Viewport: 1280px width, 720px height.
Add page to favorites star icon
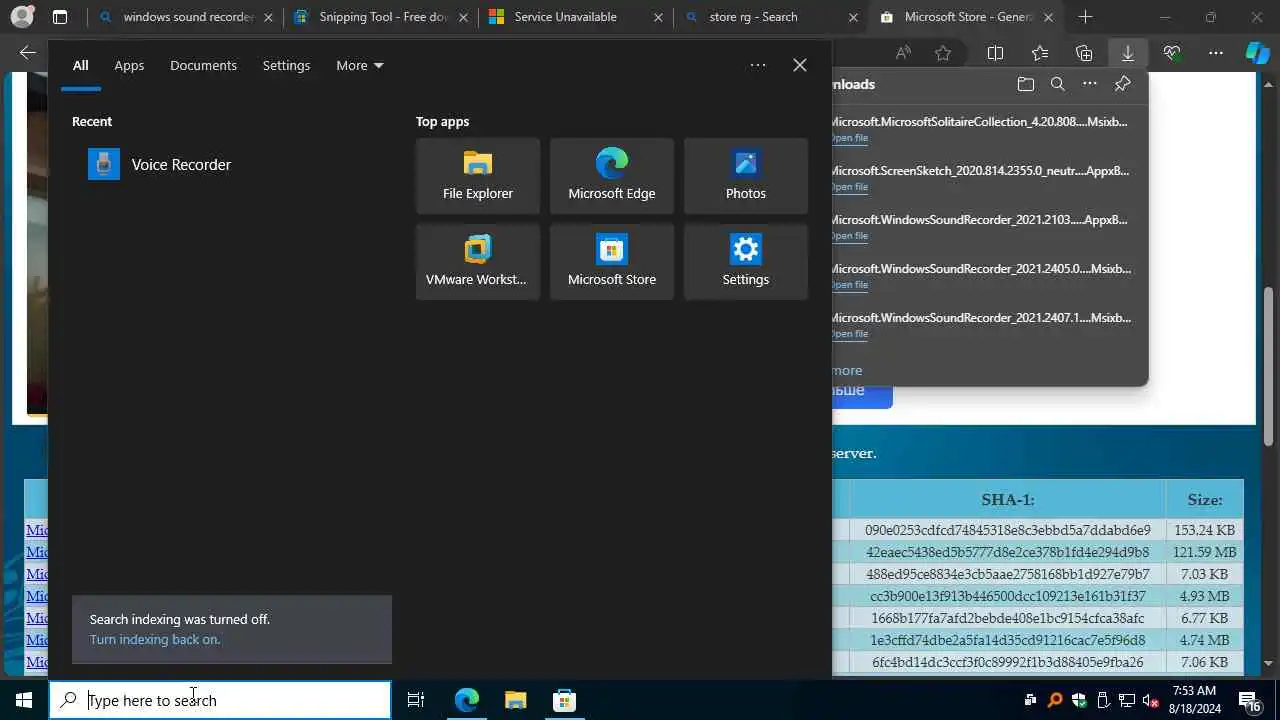coord(943,53)
